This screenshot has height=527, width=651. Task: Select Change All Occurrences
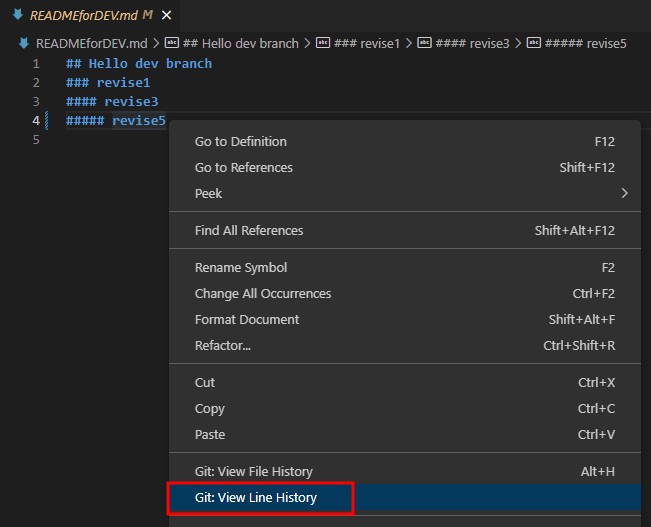pos(405,294)
